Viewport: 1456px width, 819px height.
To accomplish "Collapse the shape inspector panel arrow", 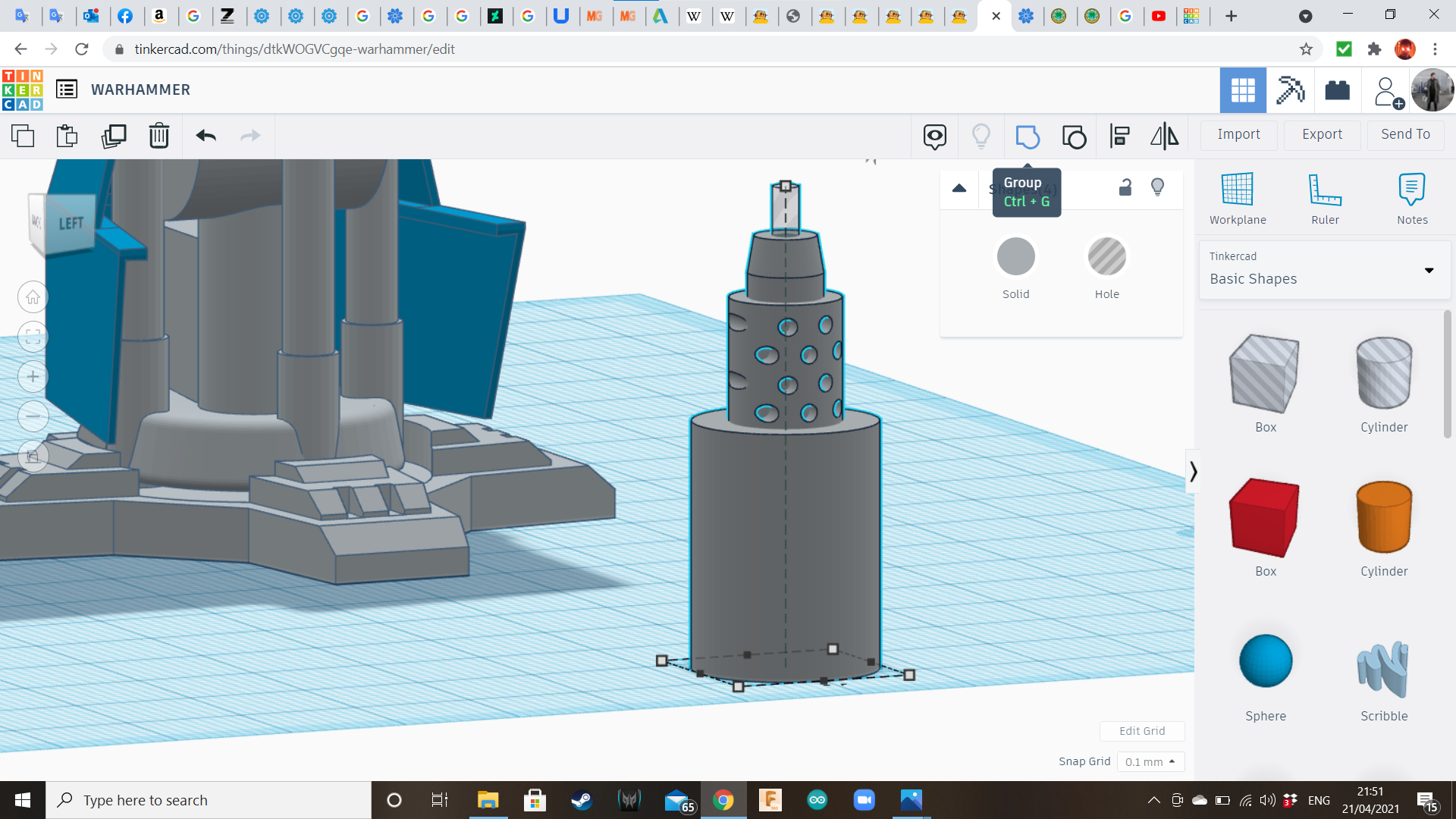I will click(959, 188).
